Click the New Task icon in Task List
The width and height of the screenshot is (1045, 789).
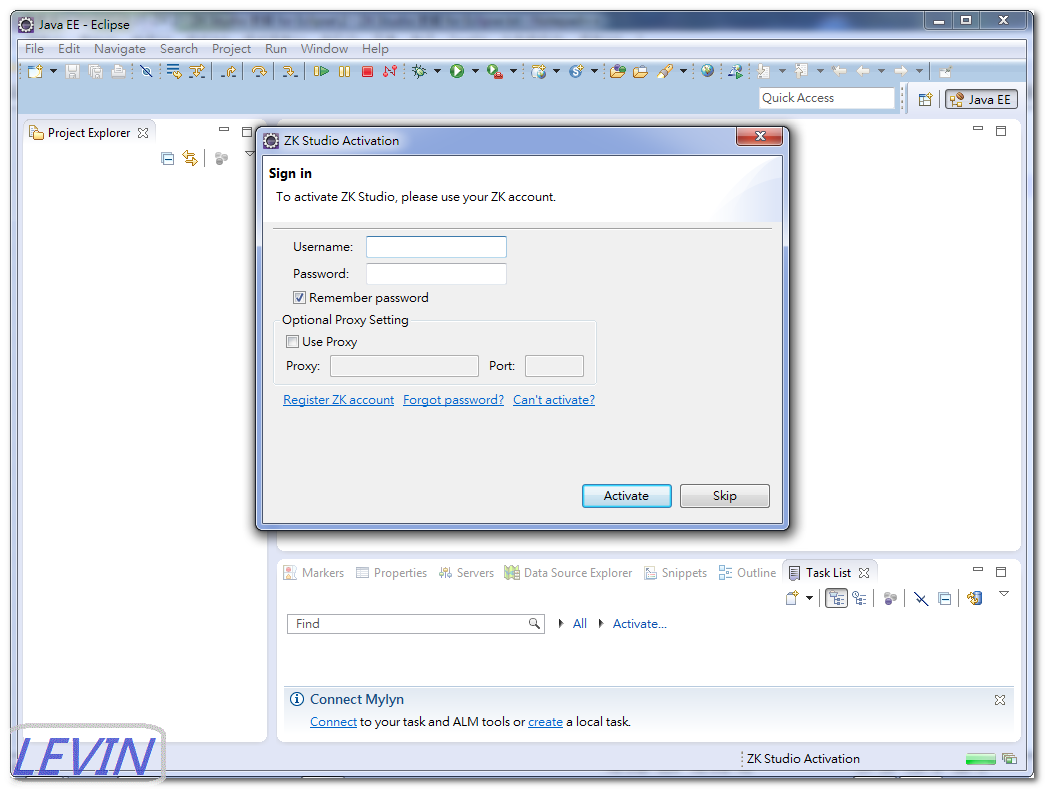[x=792, y=598]
